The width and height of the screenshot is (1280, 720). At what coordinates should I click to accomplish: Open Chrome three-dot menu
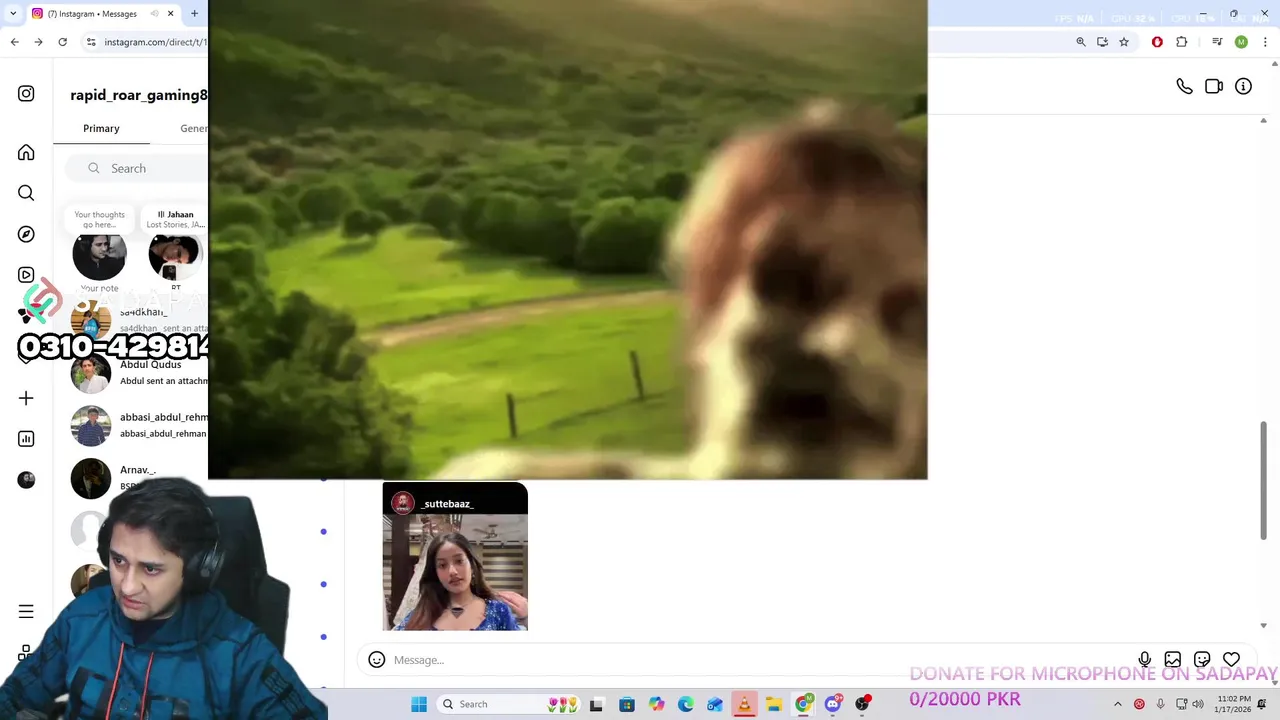coord(1266,42)
